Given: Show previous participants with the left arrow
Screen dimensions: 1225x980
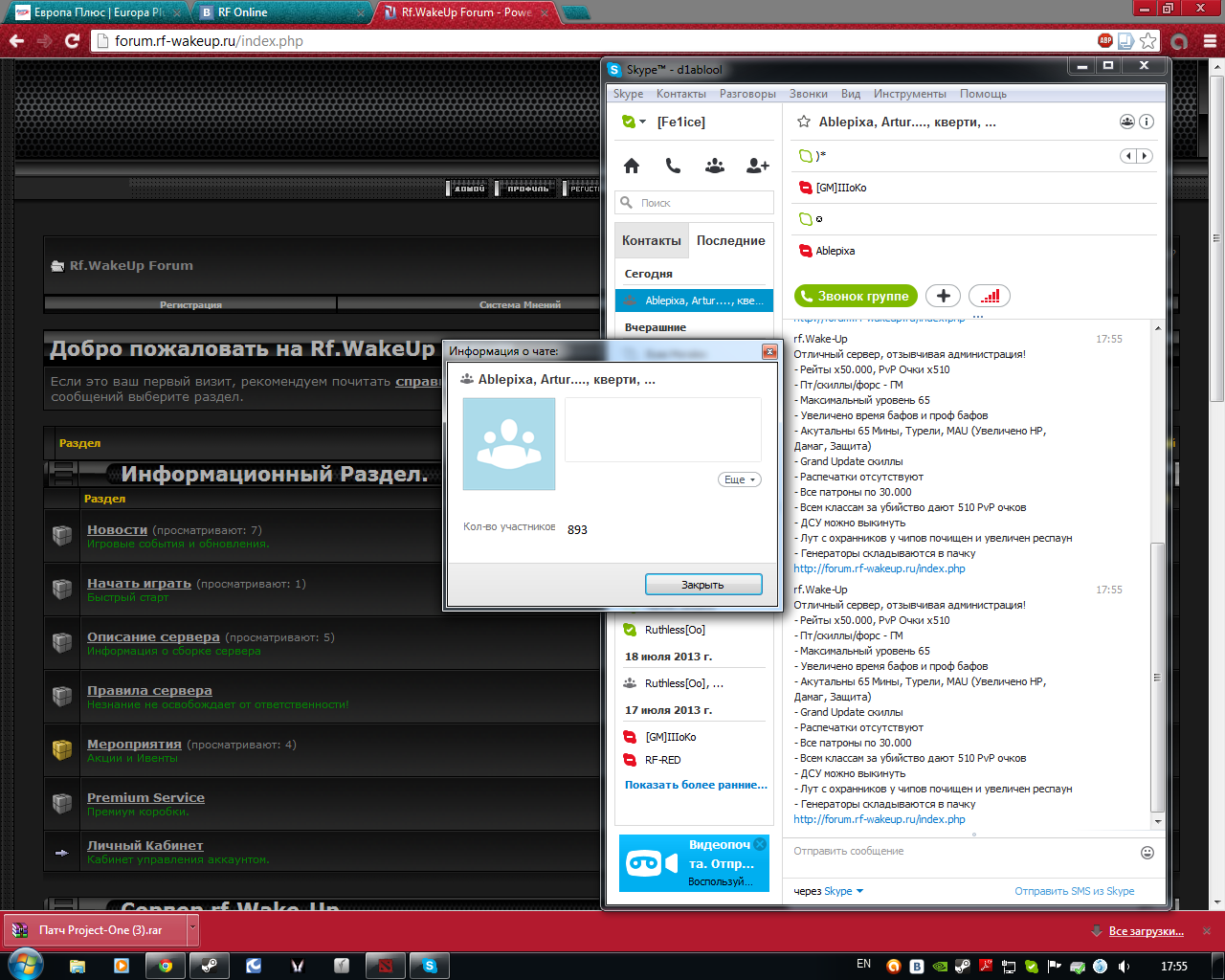Looking at the screenshot, I should [1128, 156].
